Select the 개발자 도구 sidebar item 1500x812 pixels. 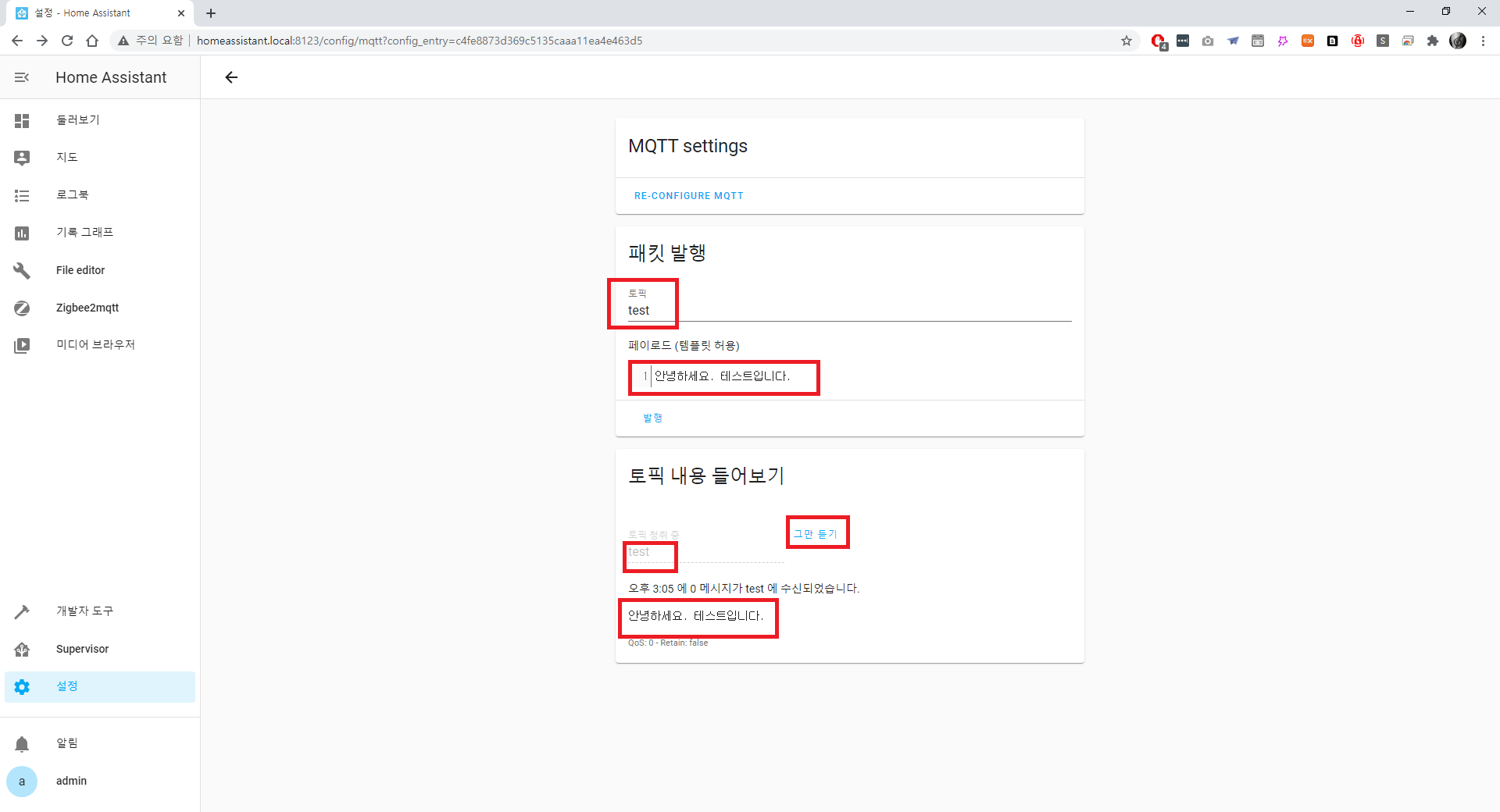[x=100, y=611]
